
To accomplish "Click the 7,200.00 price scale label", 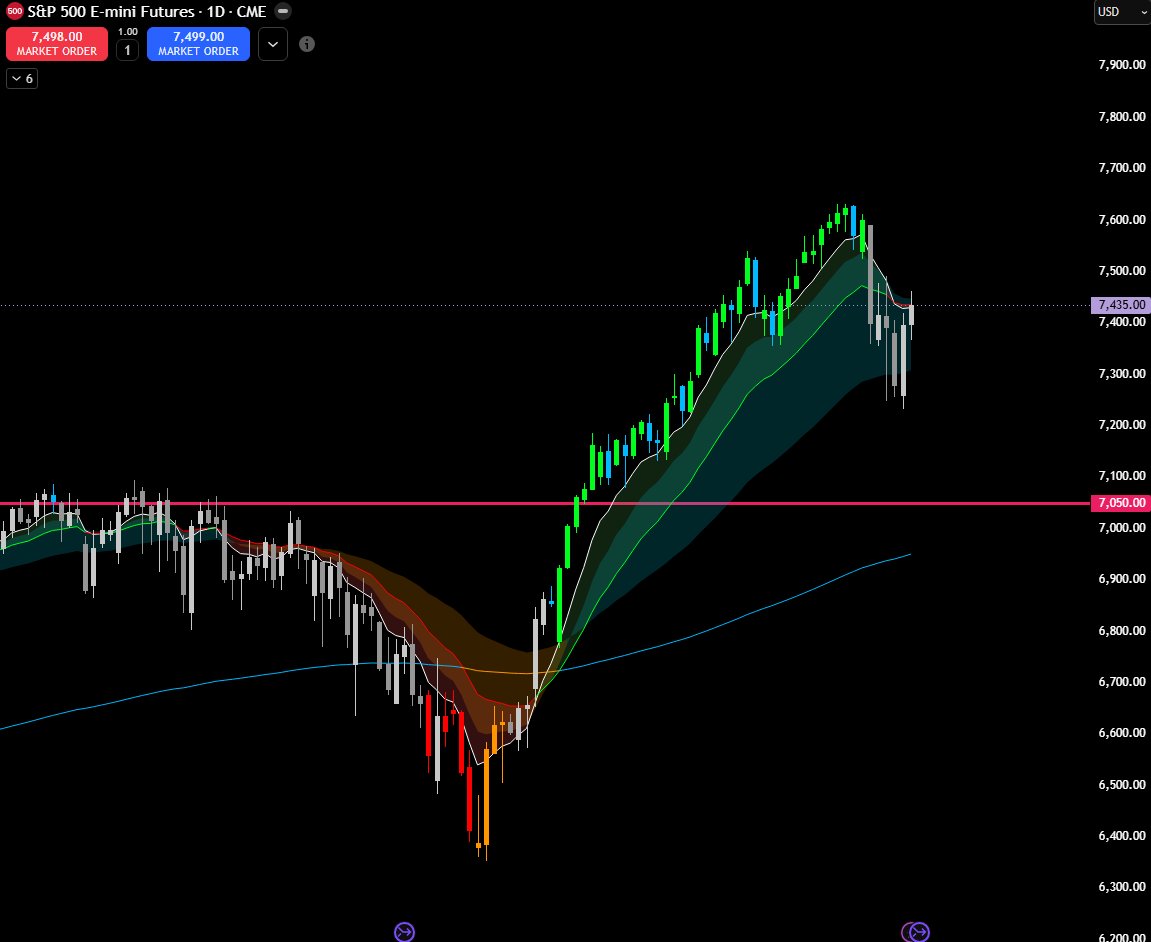I will (1122, 424).
